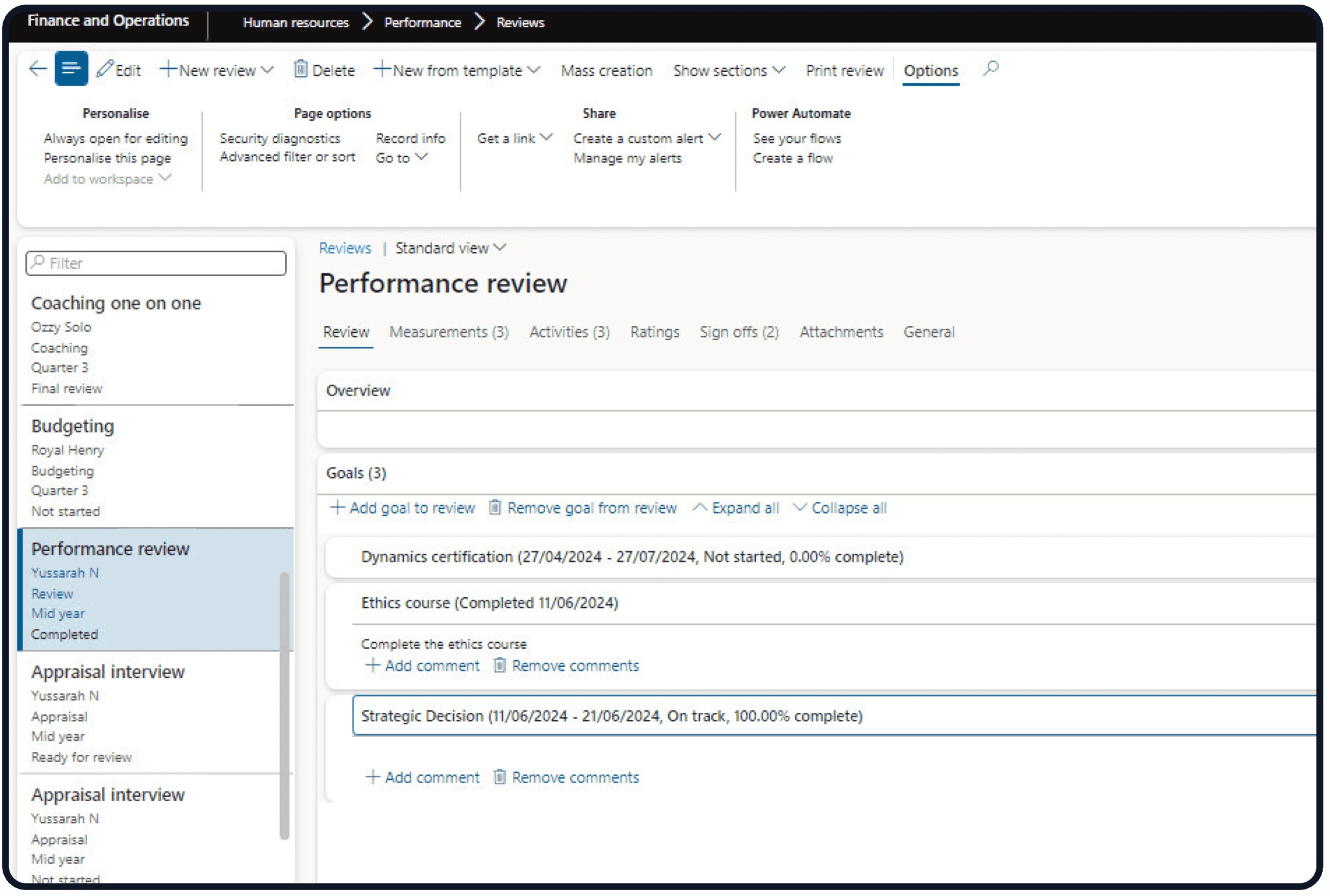Expand Create a custom alert menu
This screenshot has width=1330, height=896.
[x=647, y=138]
